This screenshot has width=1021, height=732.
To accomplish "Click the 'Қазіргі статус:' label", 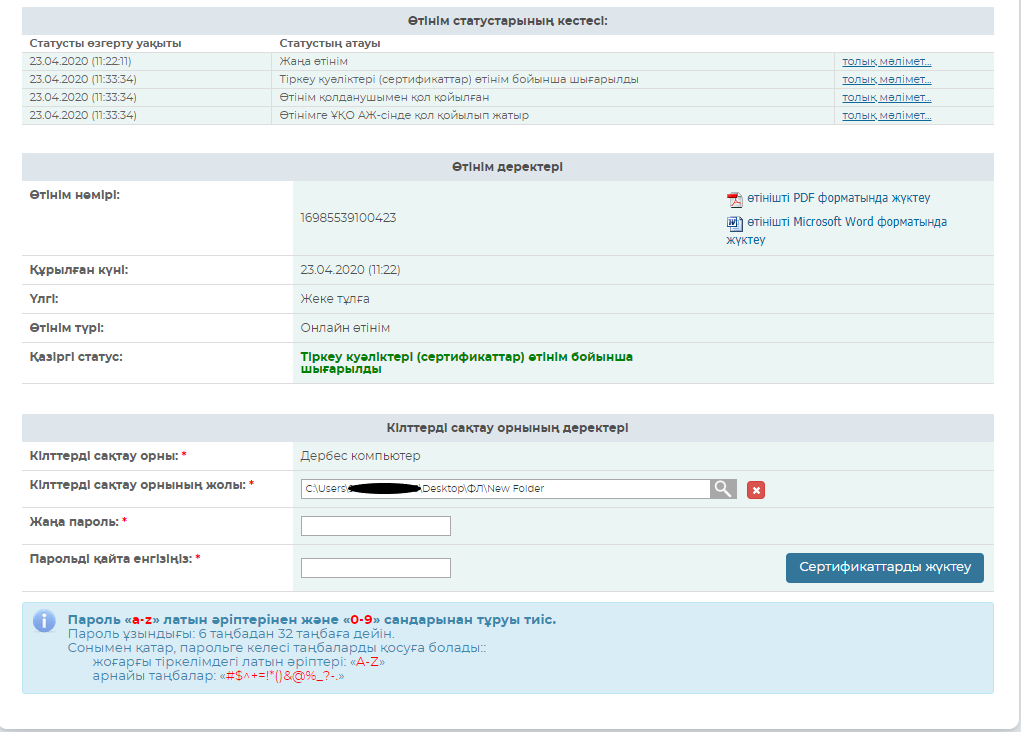I will pos(76,357).
